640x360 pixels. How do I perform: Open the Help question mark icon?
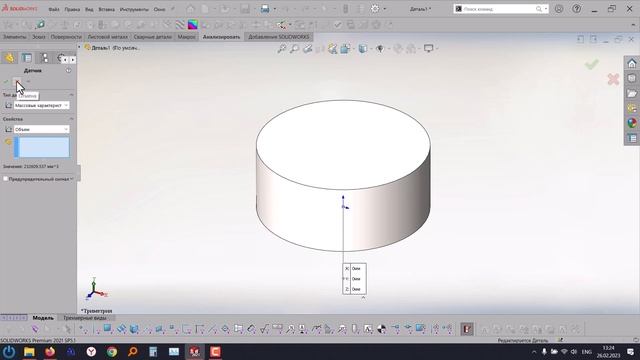point(576,9)
